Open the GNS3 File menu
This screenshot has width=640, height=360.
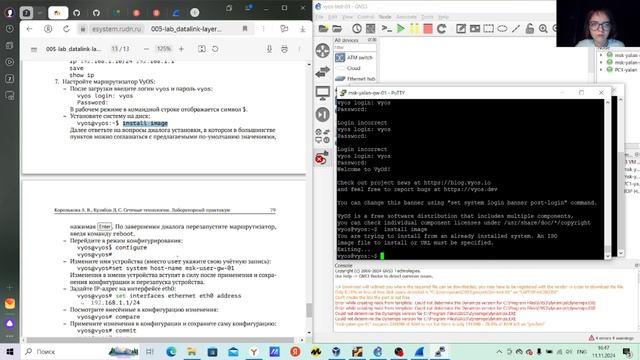320,17
